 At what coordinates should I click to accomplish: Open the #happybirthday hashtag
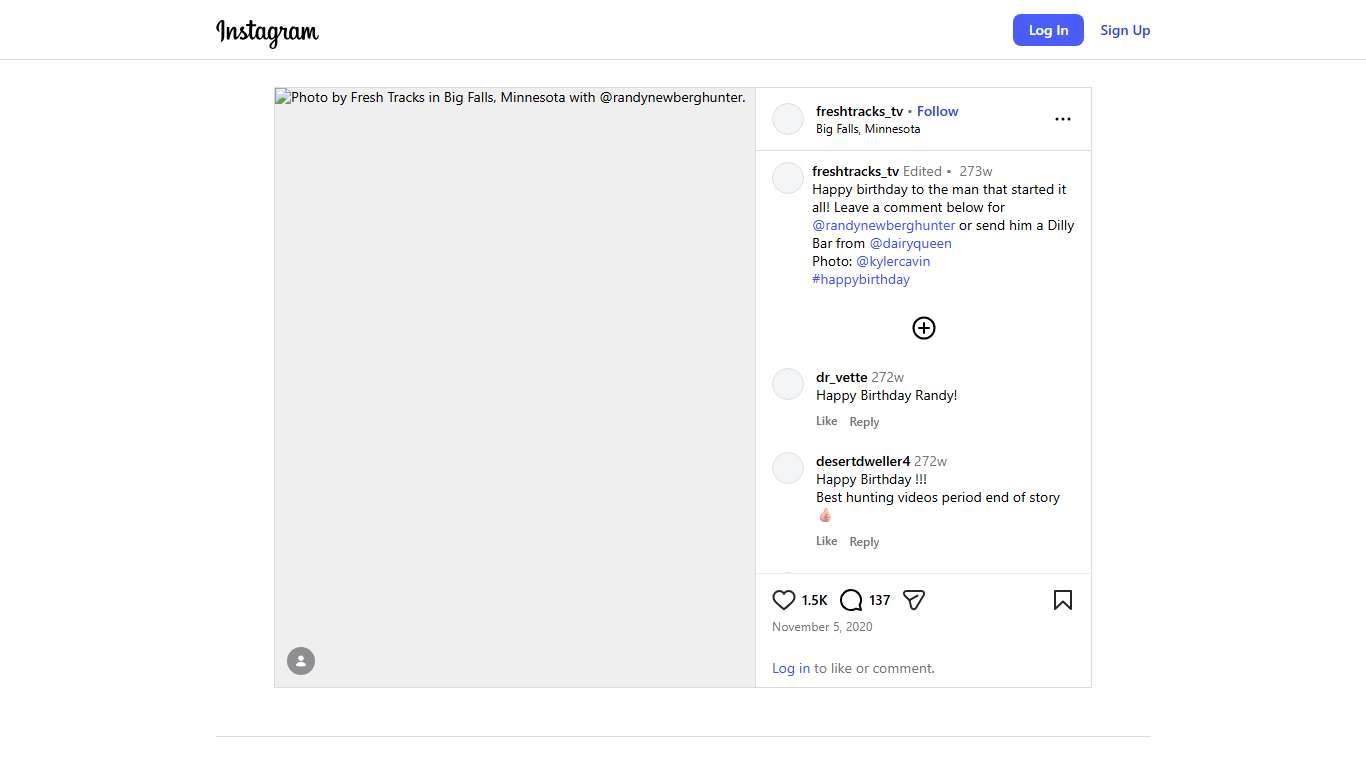pos(860,279)
